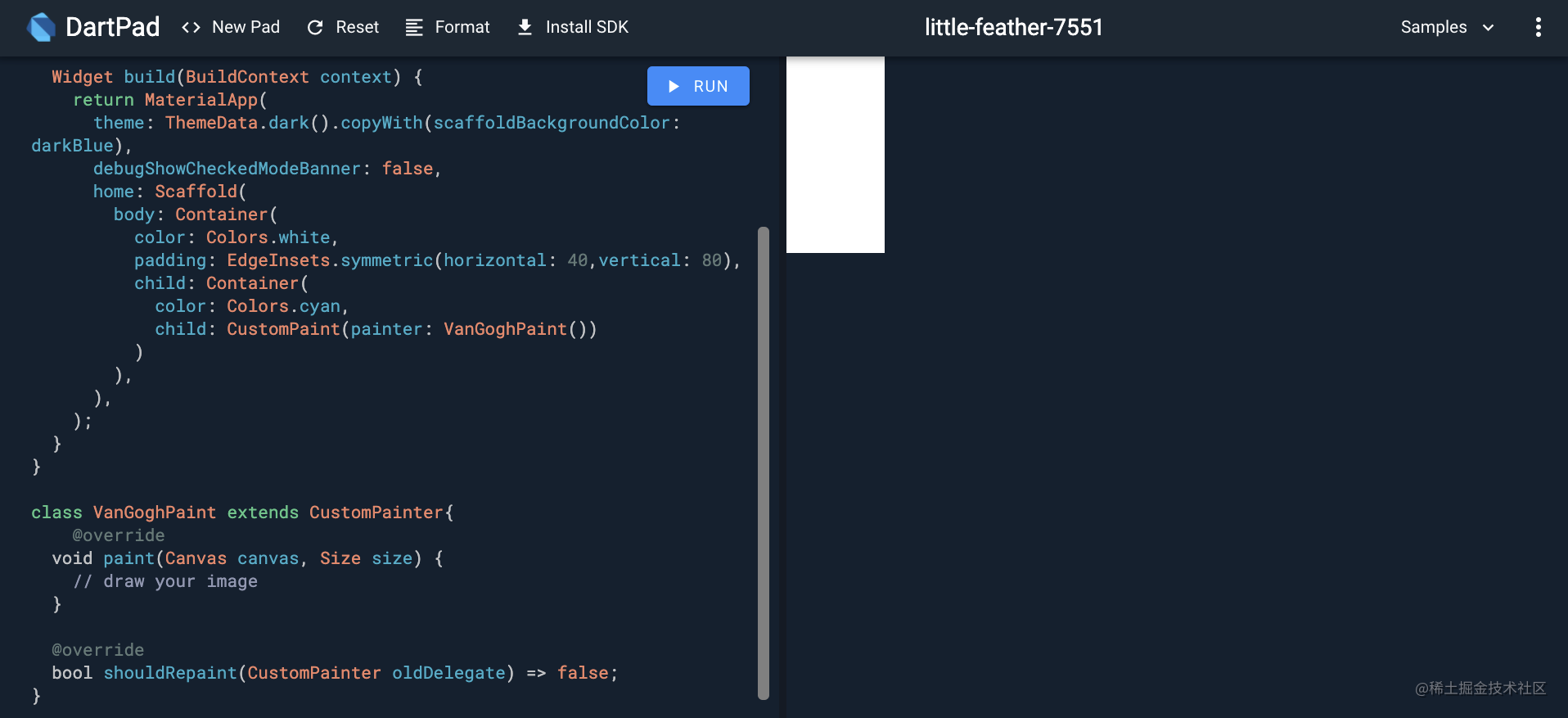1568x718 pixels.
Task: Open the Samples dropdown
Action: pos(1447,27)
